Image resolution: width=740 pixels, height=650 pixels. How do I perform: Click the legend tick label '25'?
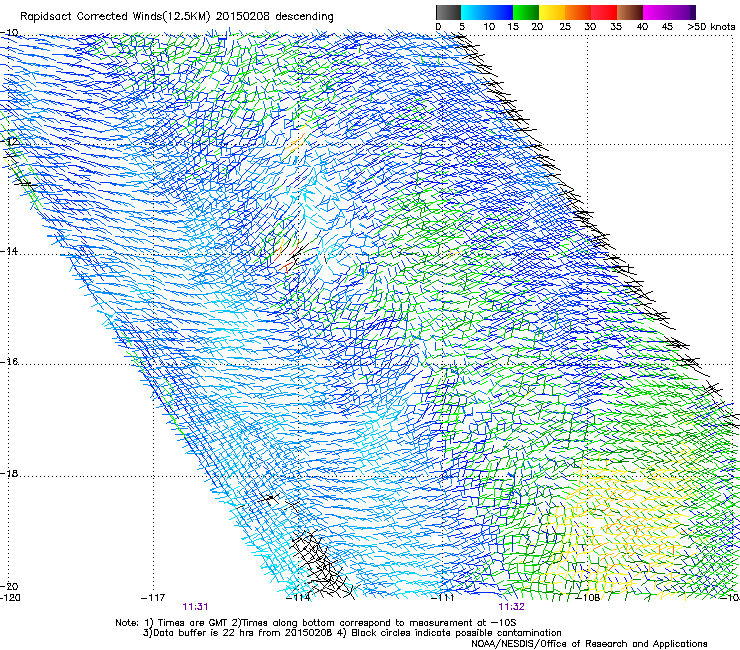(x=565, y=27)
